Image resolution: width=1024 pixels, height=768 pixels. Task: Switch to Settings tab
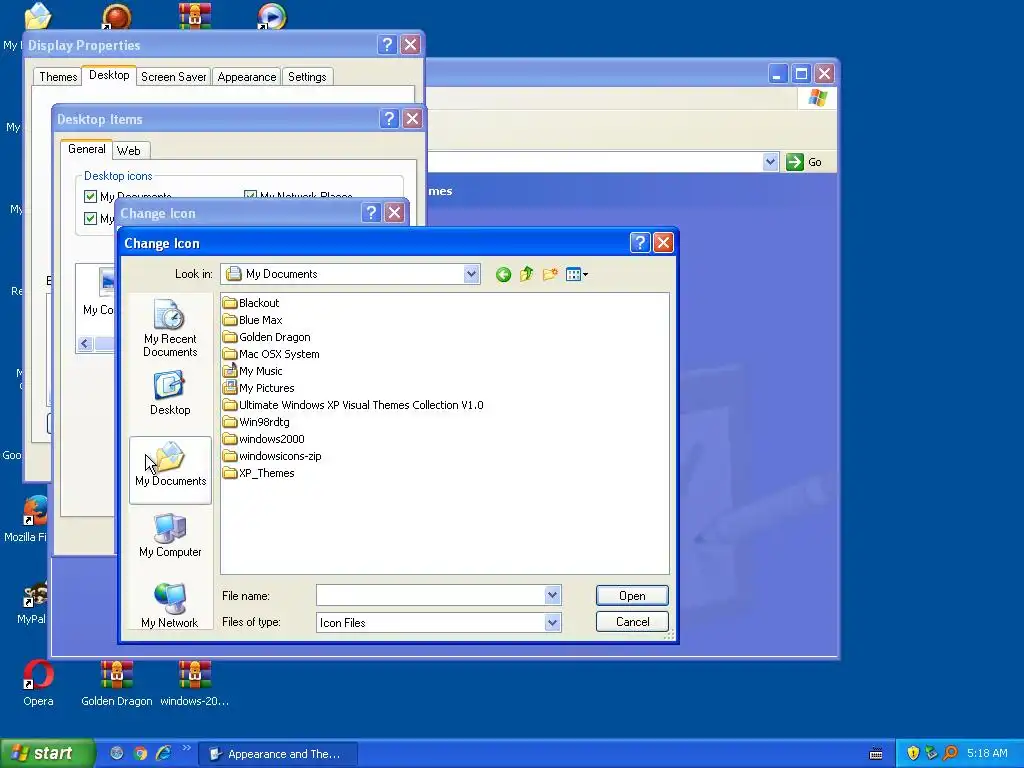point(307,76)
